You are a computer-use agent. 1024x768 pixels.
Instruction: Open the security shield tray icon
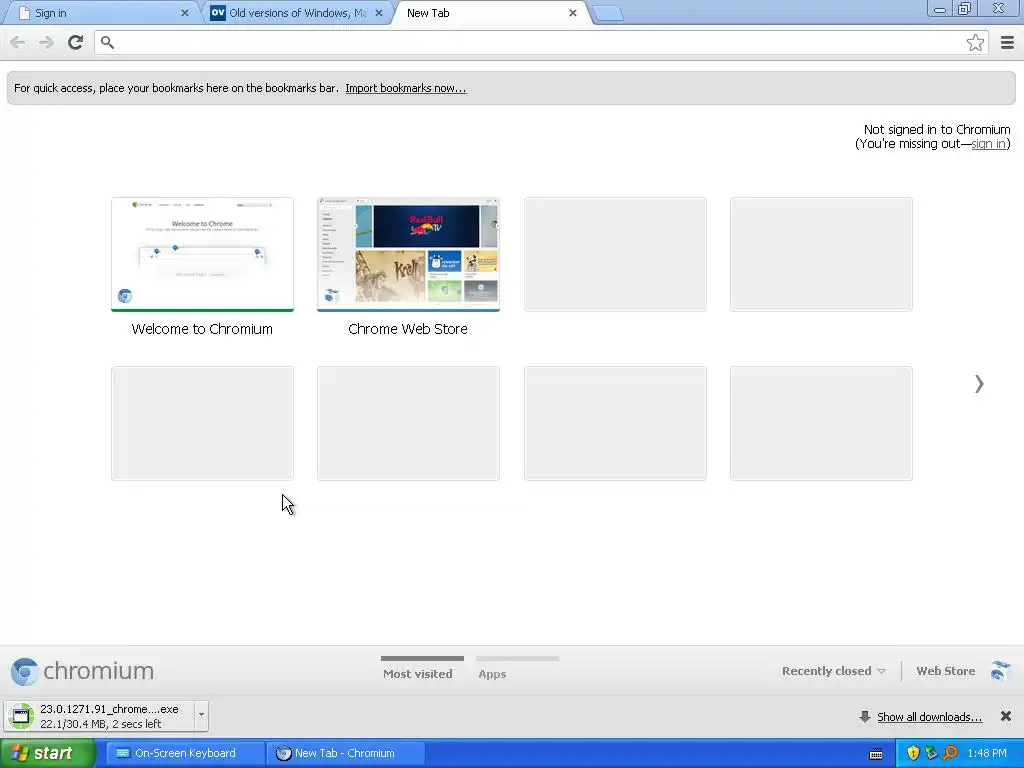coord(913,754)
